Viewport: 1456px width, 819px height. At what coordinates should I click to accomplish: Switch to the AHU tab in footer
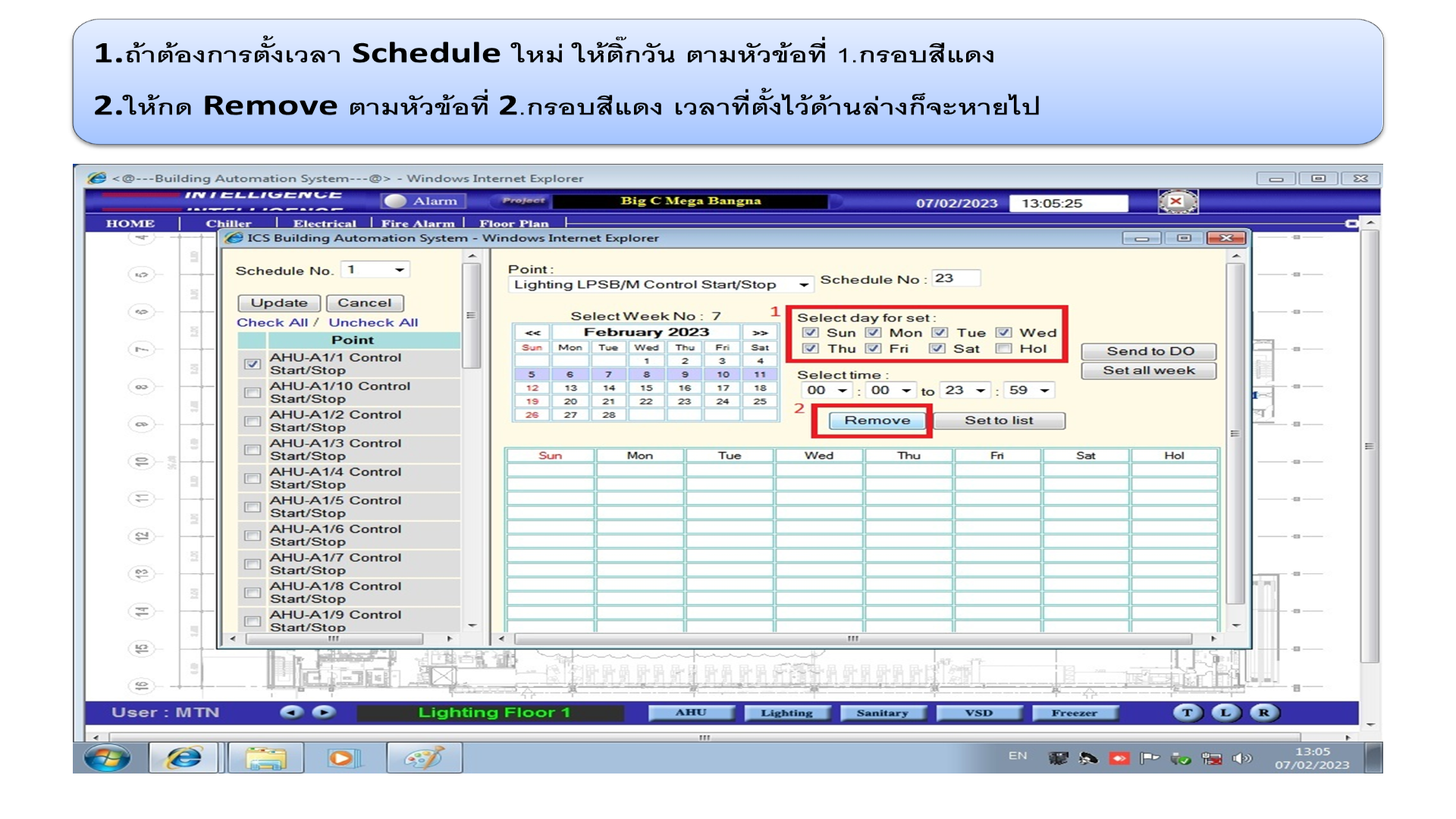(691, 713)
